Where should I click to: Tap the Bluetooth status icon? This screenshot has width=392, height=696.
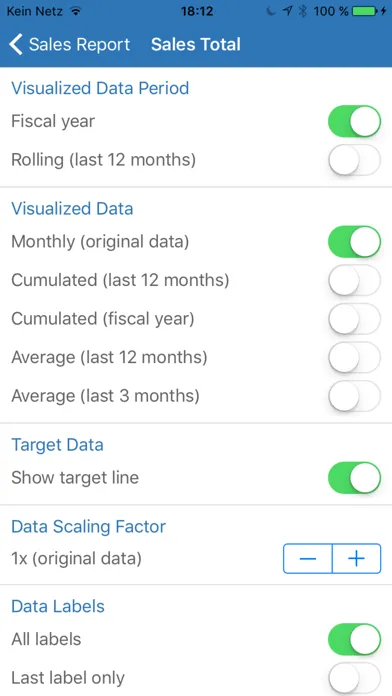[x=303, y=12]
